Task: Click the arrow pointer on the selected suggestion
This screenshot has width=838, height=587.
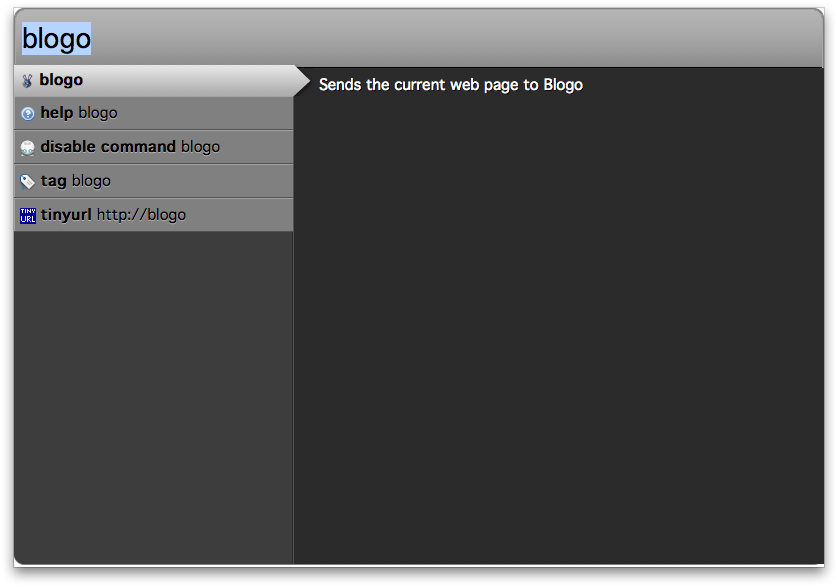Action: click(x=302, y=81)
